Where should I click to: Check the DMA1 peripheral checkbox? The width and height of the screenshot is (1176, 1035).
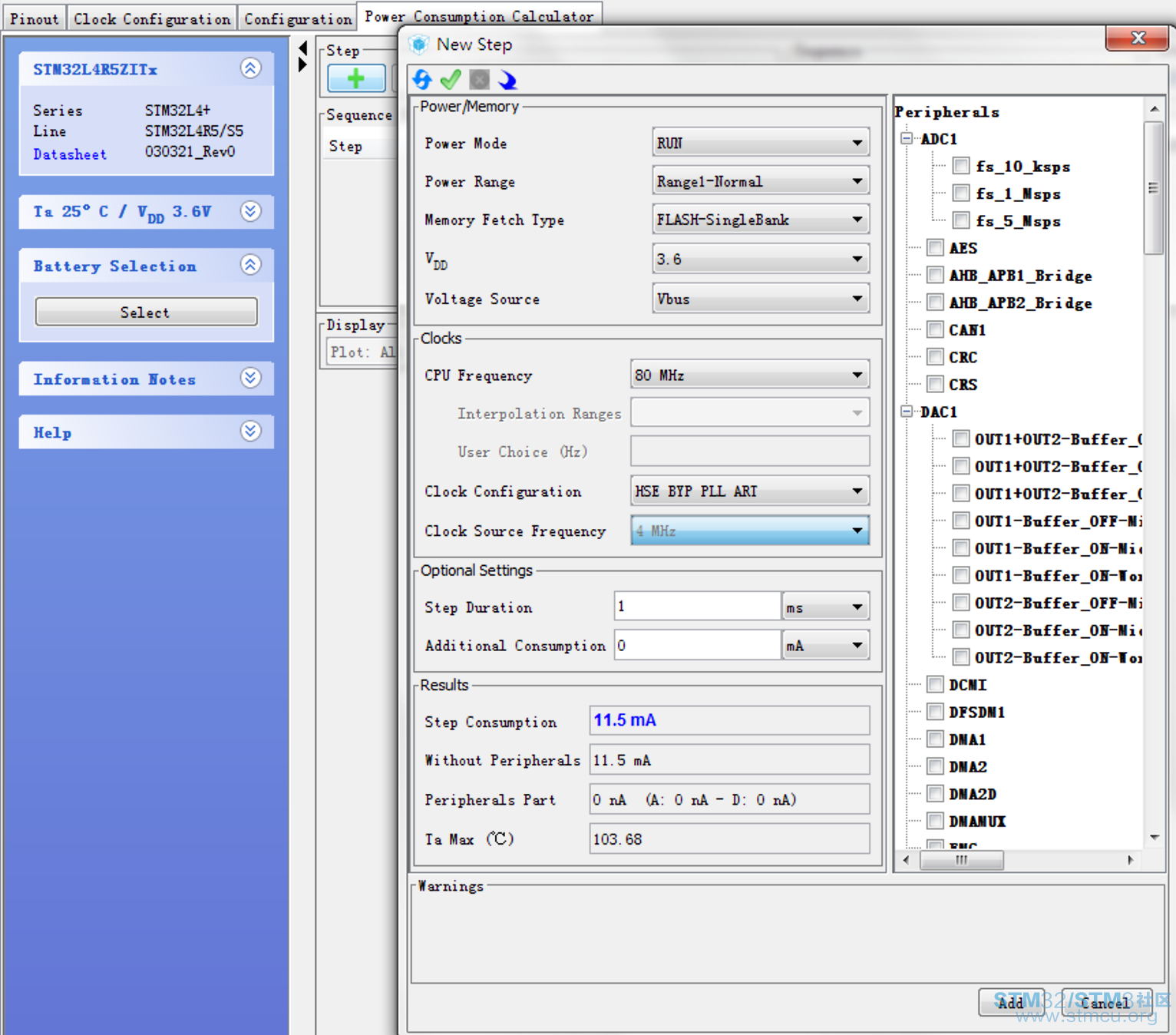click(x=935, y=739)
